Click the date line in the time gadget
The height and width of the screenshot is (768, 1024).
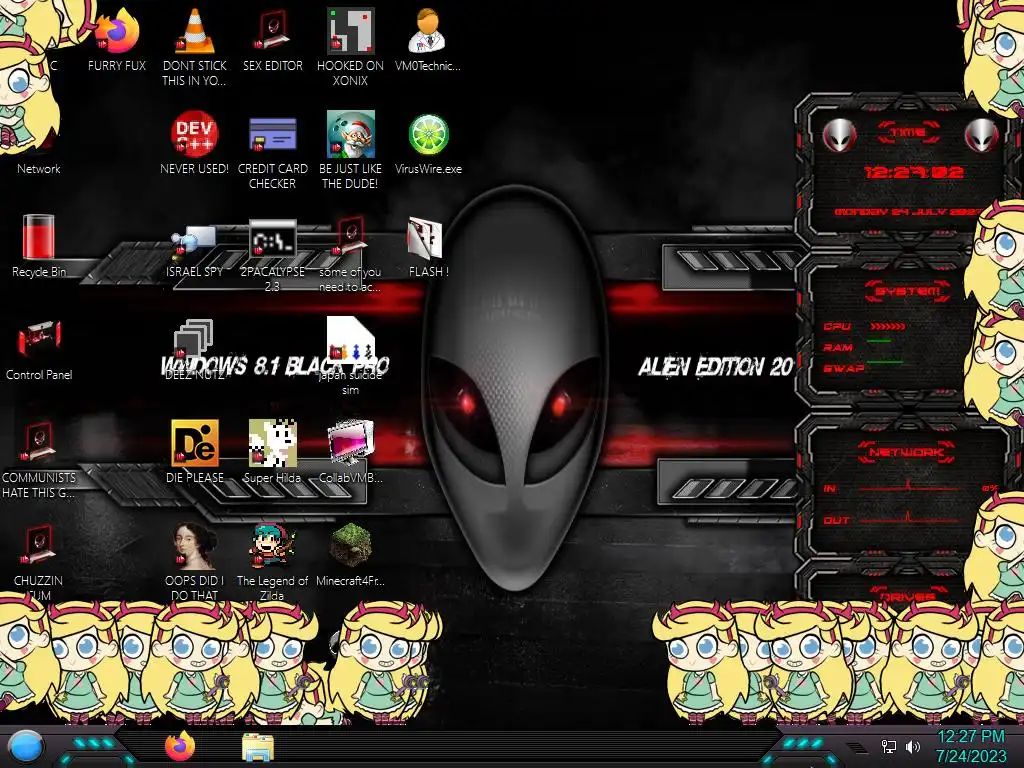pos(908,212)
